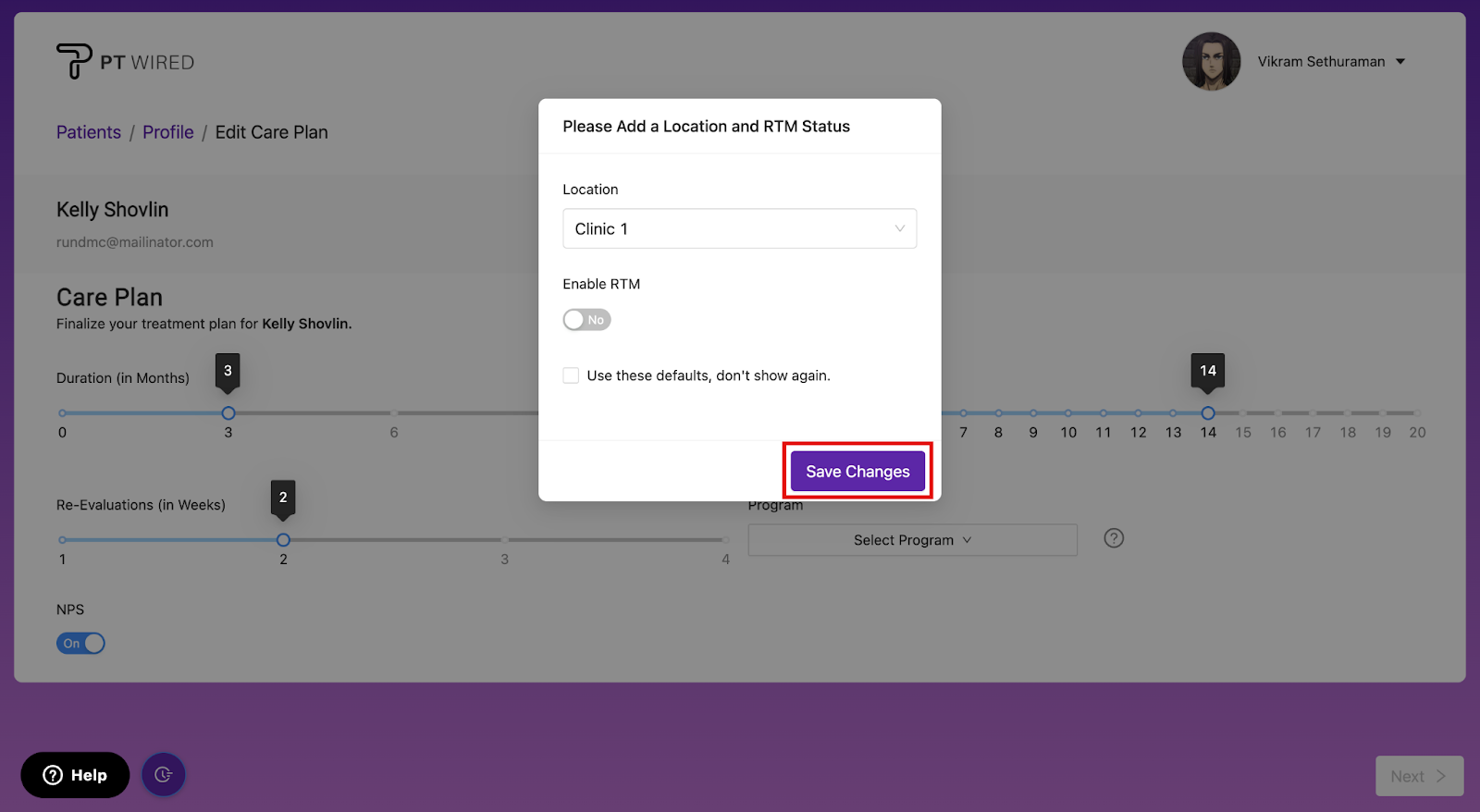Viewport: 1480px width, 812px height.
Task: Click the Re-Evaluations slider handle at 2
Action: [283, 540]
